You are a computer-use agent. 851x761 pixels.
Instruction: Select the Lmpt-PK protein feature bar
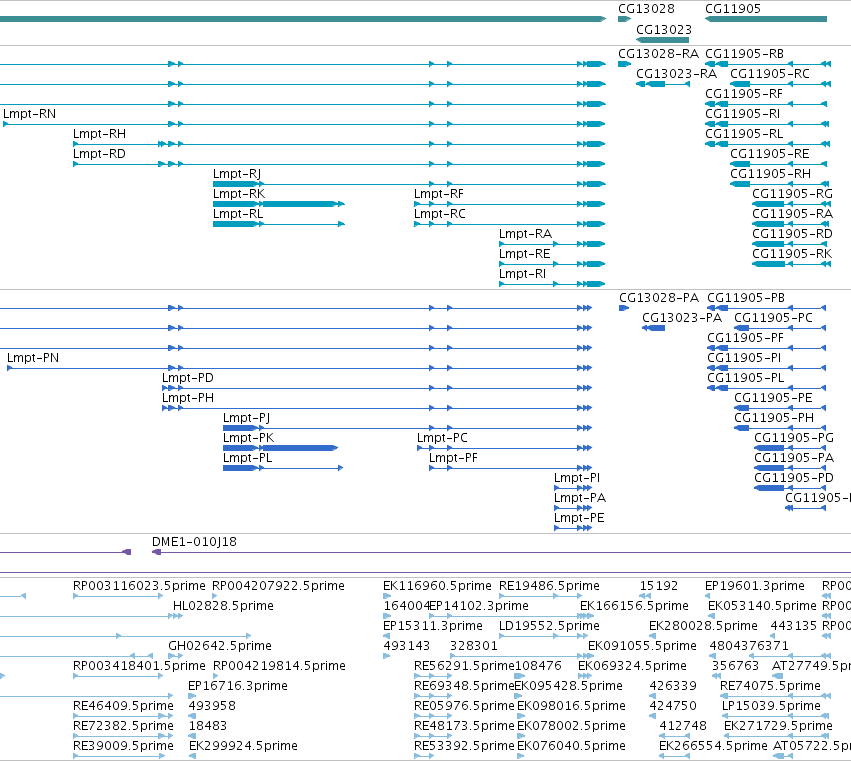(x=281, y=448)
